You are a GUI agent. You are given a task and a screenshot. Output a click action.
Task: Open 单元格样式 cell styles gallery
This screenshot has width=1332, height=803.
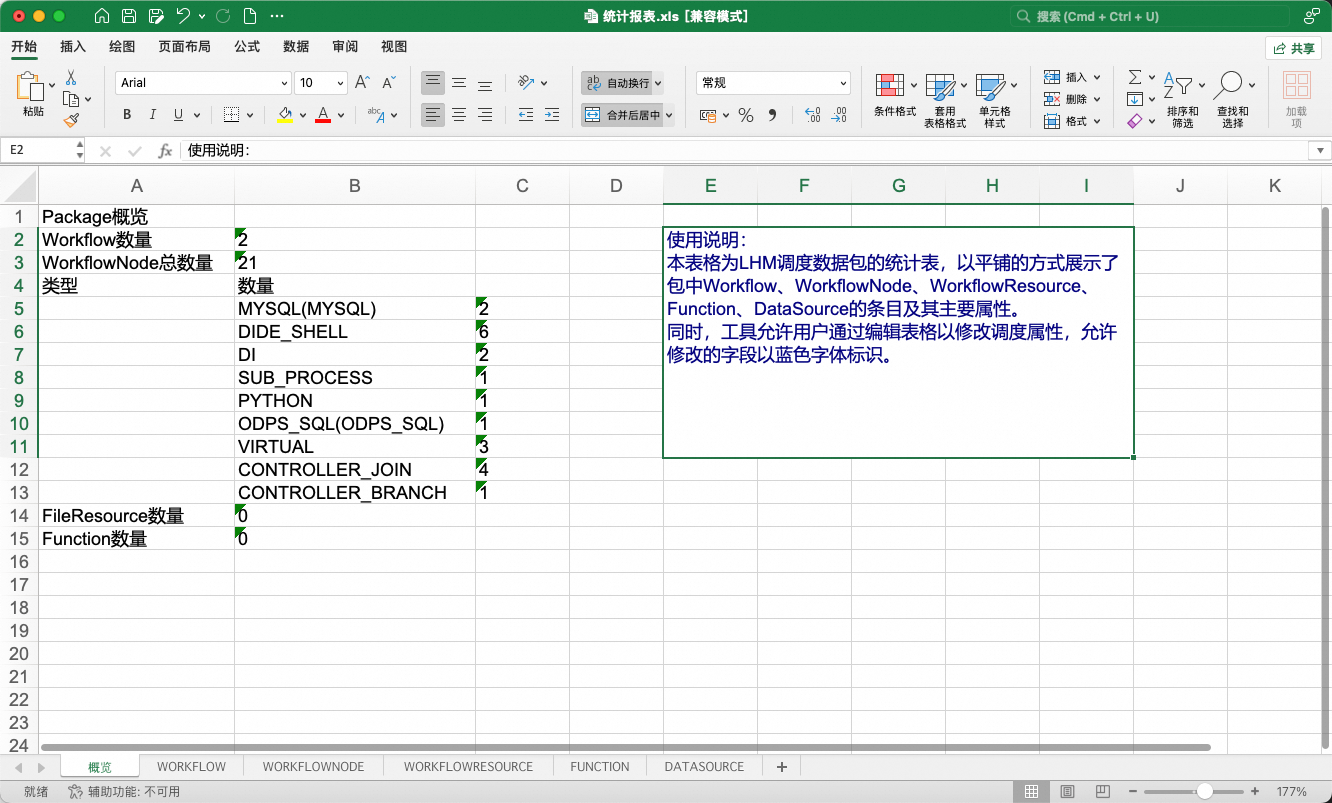point(994,100)
